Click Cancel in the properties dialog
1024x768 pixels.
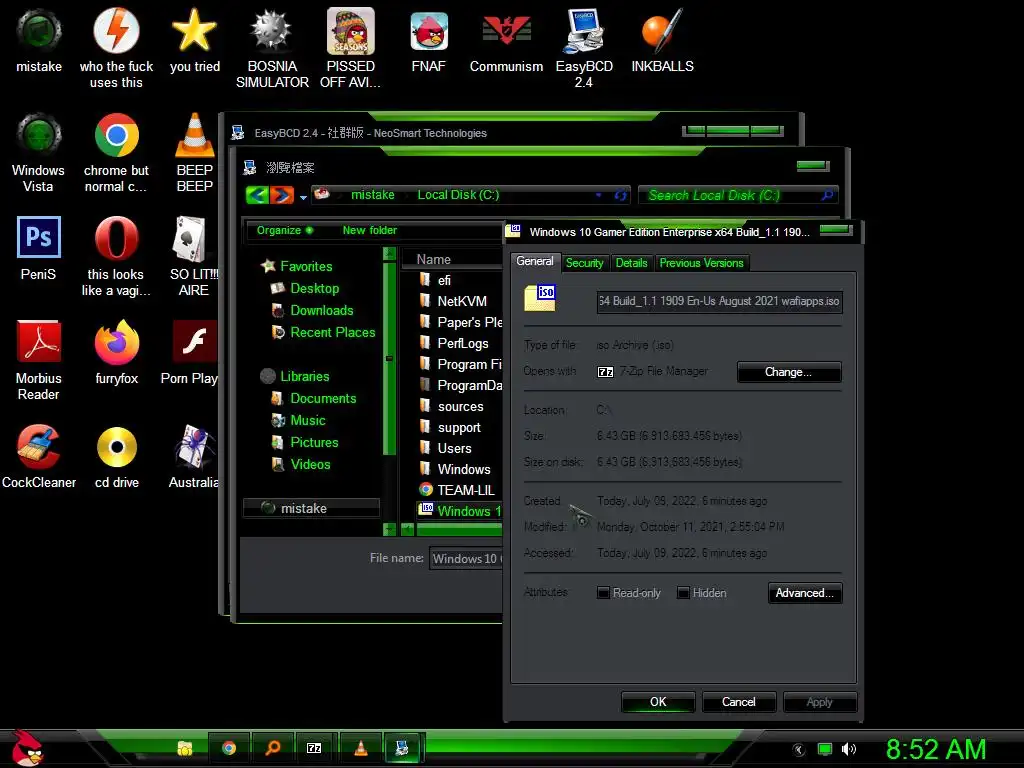739,702
